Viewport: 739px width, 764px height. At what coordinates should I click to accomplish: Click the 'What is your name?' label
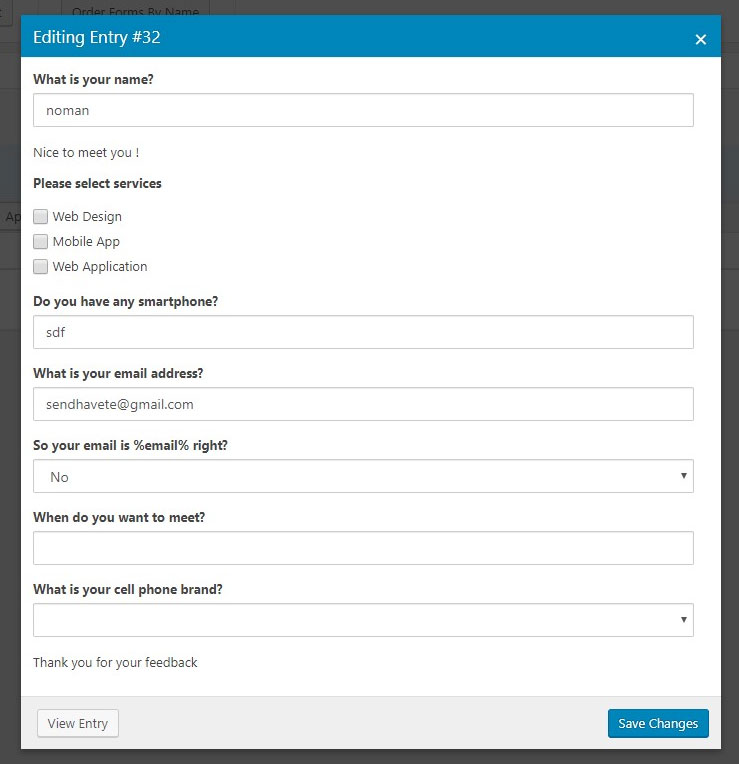point(91,79)
